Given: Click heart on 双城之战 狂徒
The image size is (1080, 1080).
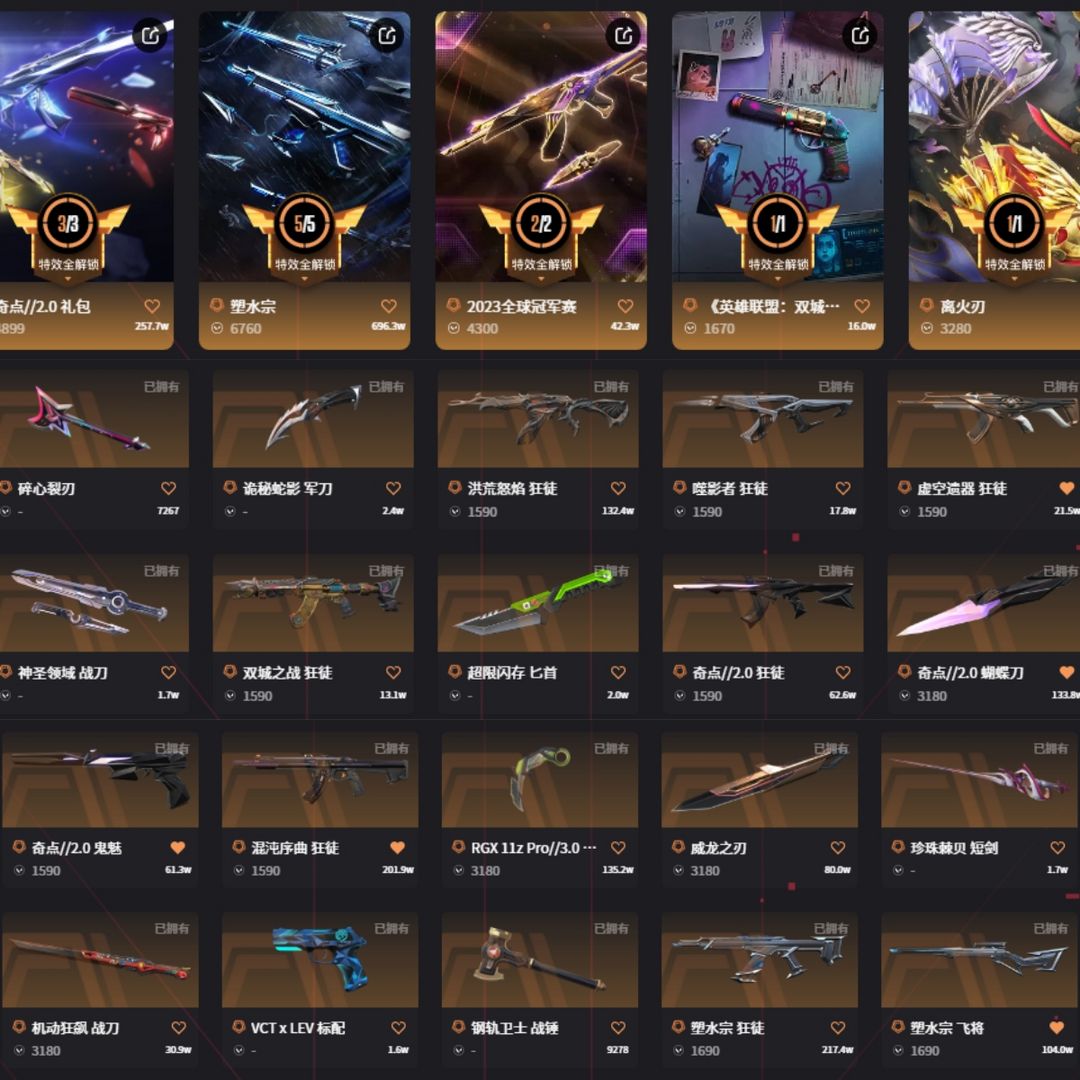Looking at the screenshot, I should 393,672.
